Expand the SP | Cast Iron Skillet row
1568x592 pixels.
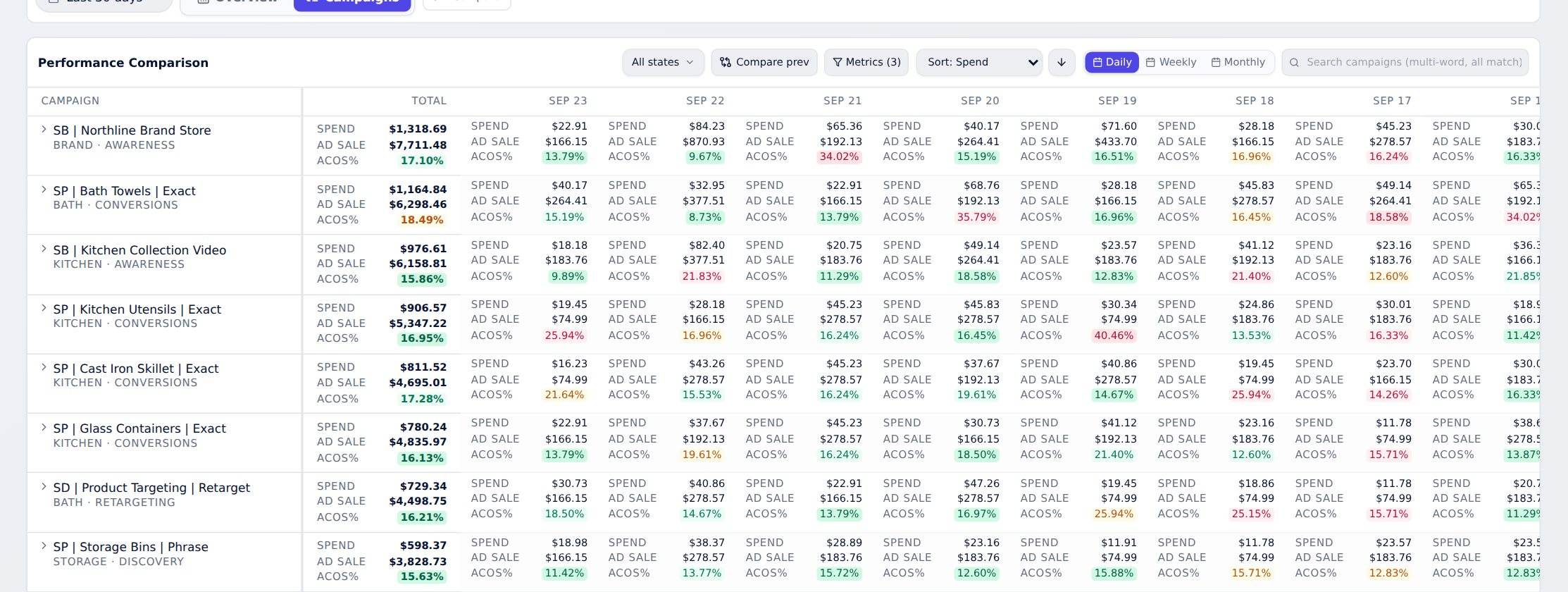[x=44, y=368]
